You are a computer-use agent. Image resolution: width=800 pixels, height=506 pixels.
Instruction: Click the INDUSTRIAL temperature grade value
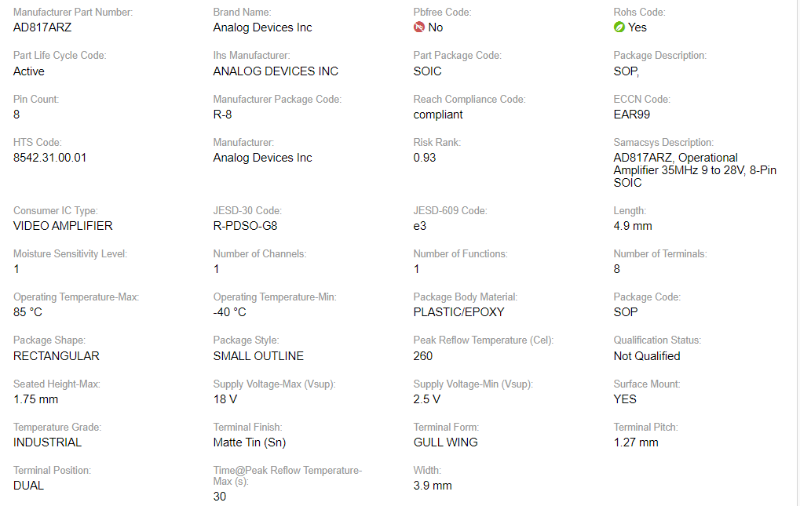coord(47,442)
